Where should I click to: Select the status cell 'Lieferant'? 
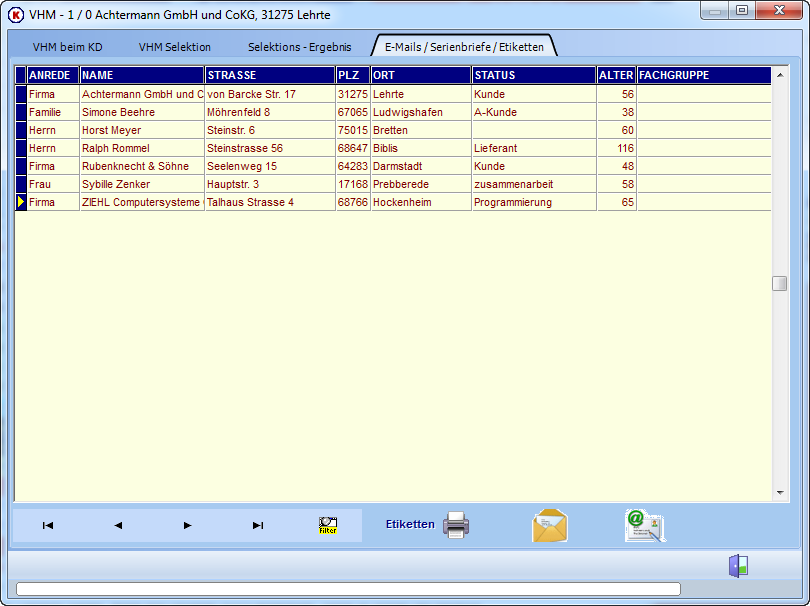tap(534, 148)
